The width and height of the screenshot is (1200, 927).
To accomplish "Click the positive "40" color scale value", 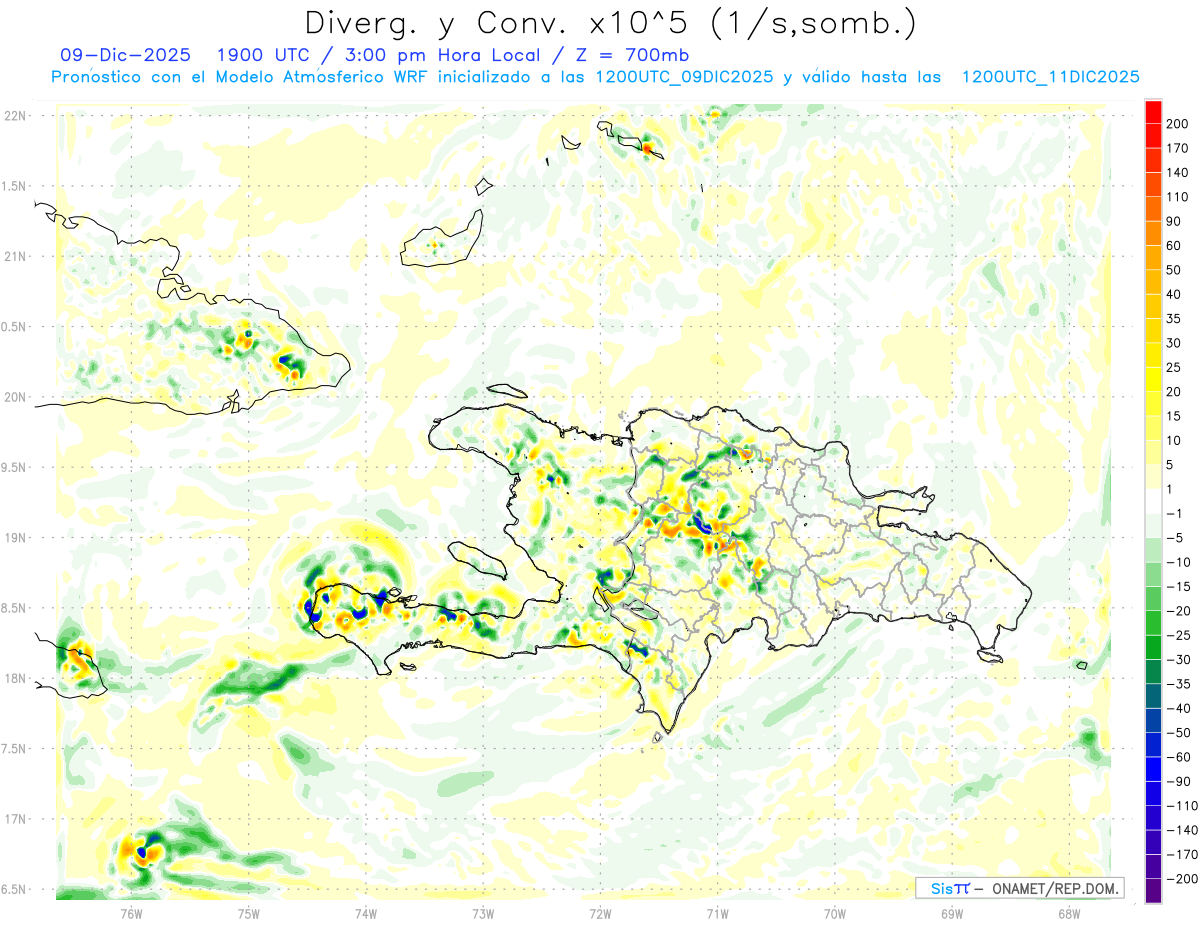I will (x=1174, y=295).
